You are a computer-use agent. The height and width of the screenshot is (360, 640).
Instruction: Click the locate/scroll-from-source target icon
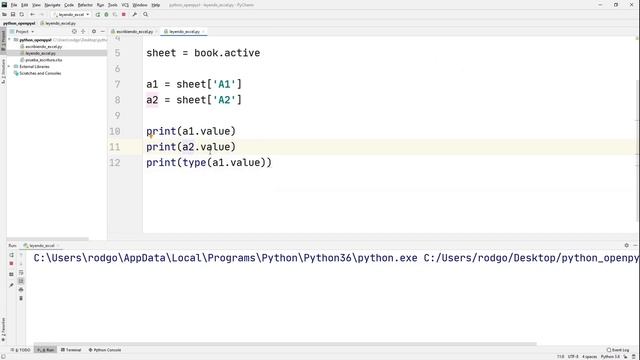(74, 31)
